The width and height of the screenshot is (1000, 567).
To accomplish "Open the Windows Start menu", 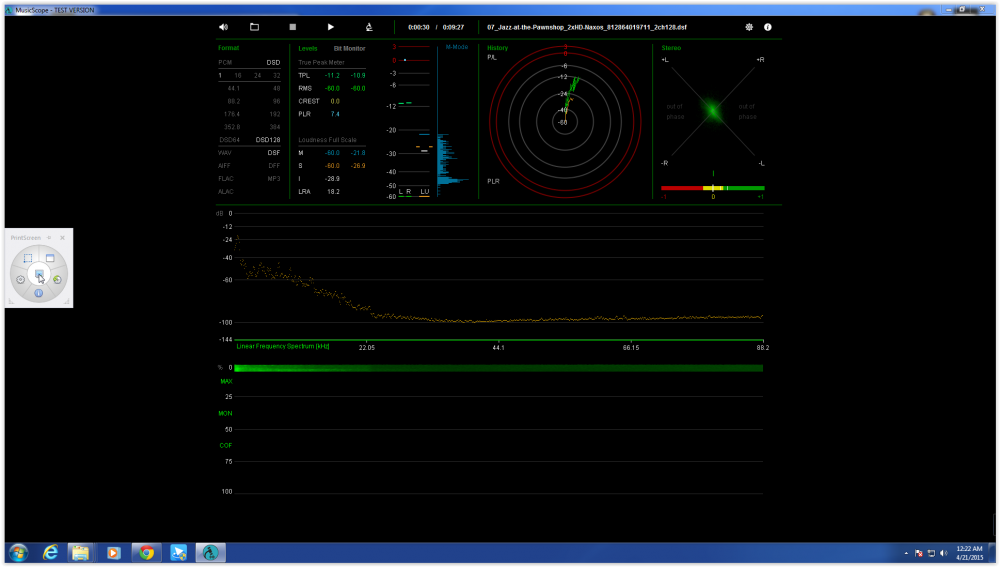I will click(x=18, y=552).
